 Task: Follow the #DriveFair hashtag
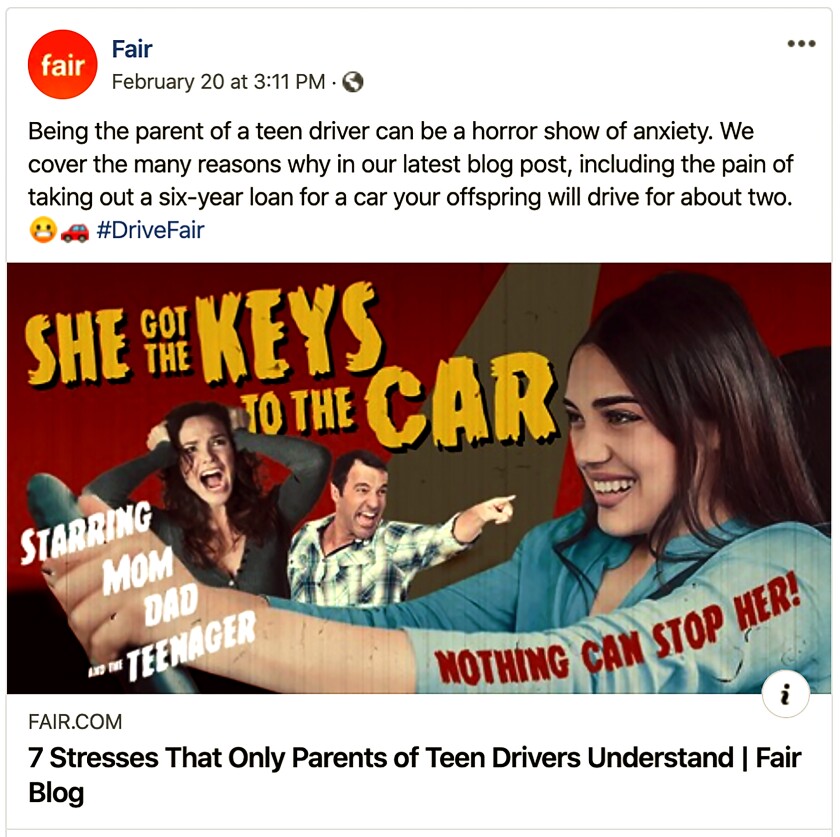[151, 230]
